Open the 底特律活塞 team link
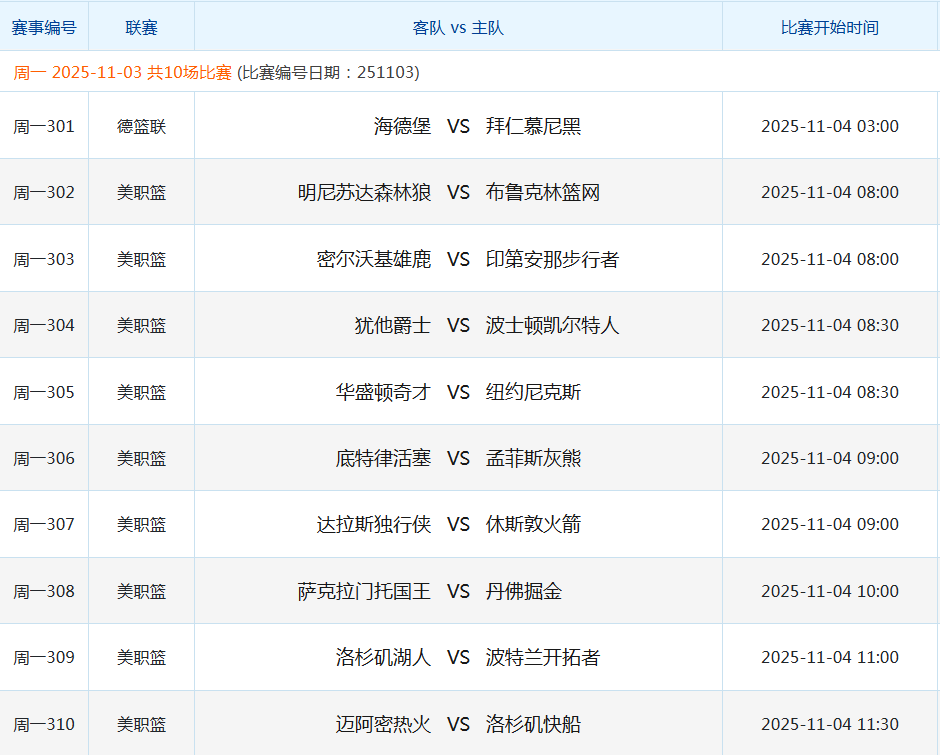The image size is (940, 755). coord(383,458)
